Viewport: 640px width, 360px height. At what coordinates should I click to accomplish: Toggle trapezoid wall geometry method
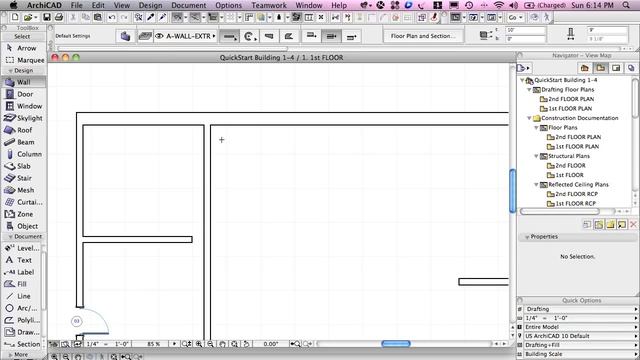point(269,36)
